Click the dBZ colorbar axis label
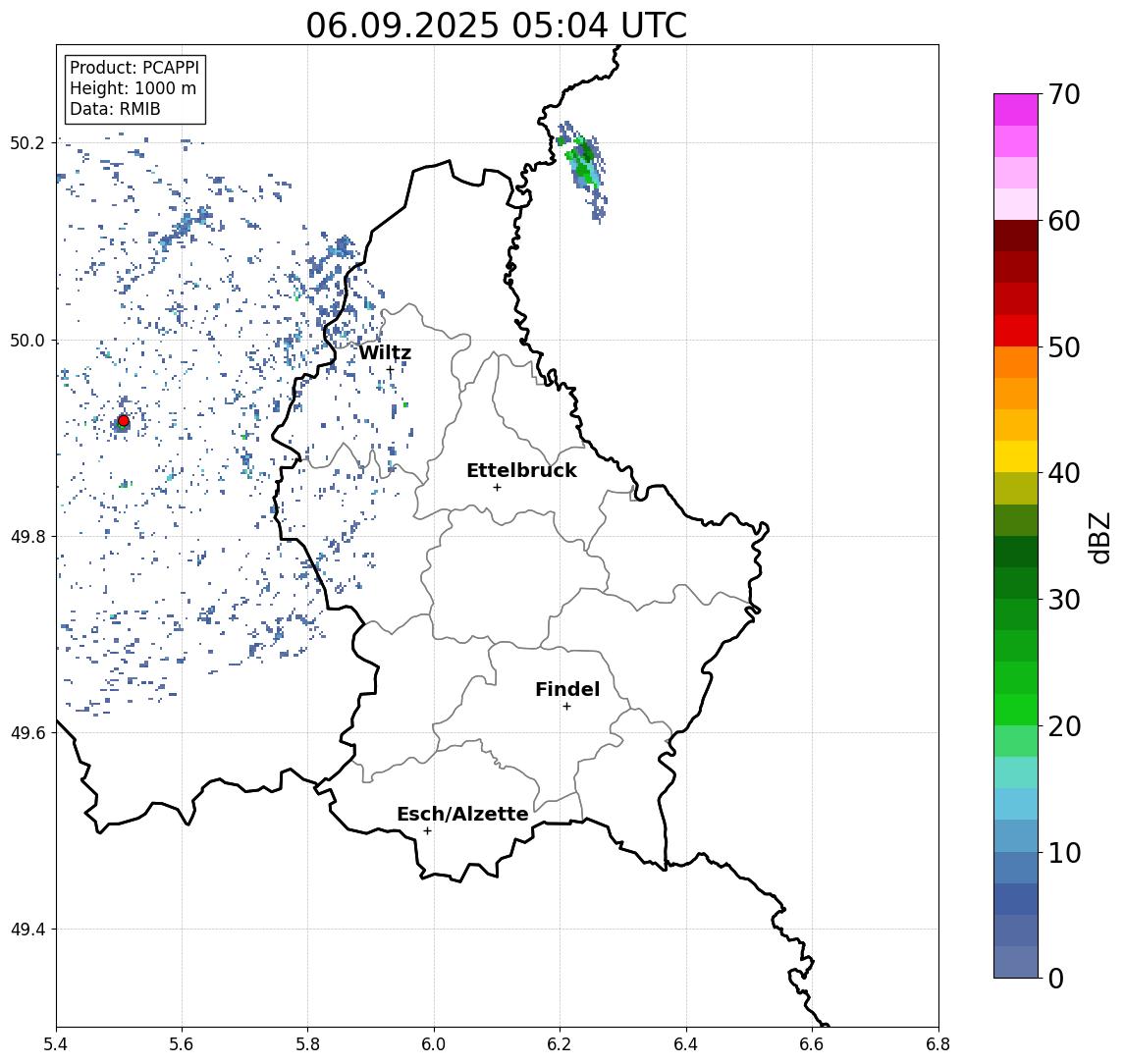 point(1098,537)
